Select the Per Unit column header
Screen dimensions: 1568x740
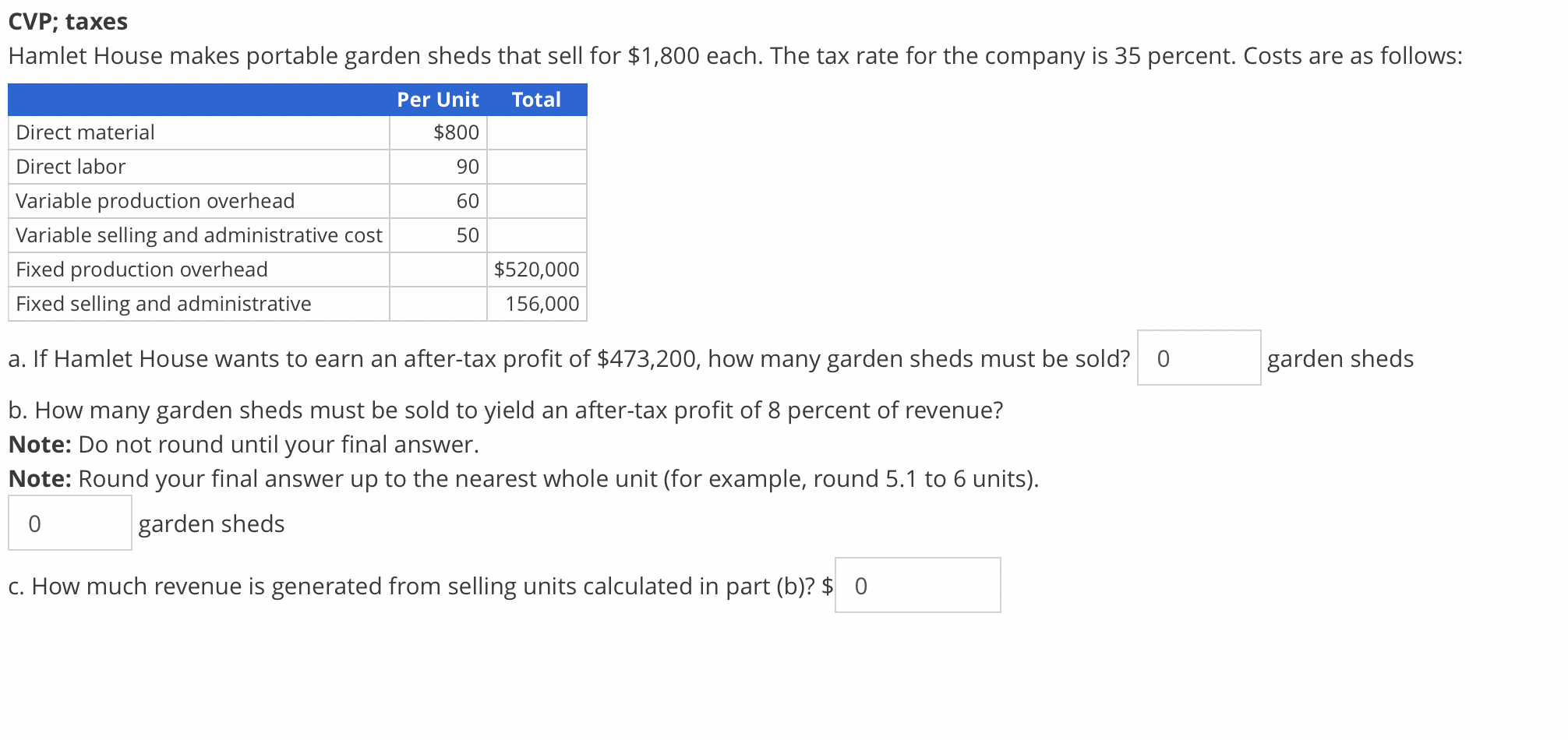(438, 100)
